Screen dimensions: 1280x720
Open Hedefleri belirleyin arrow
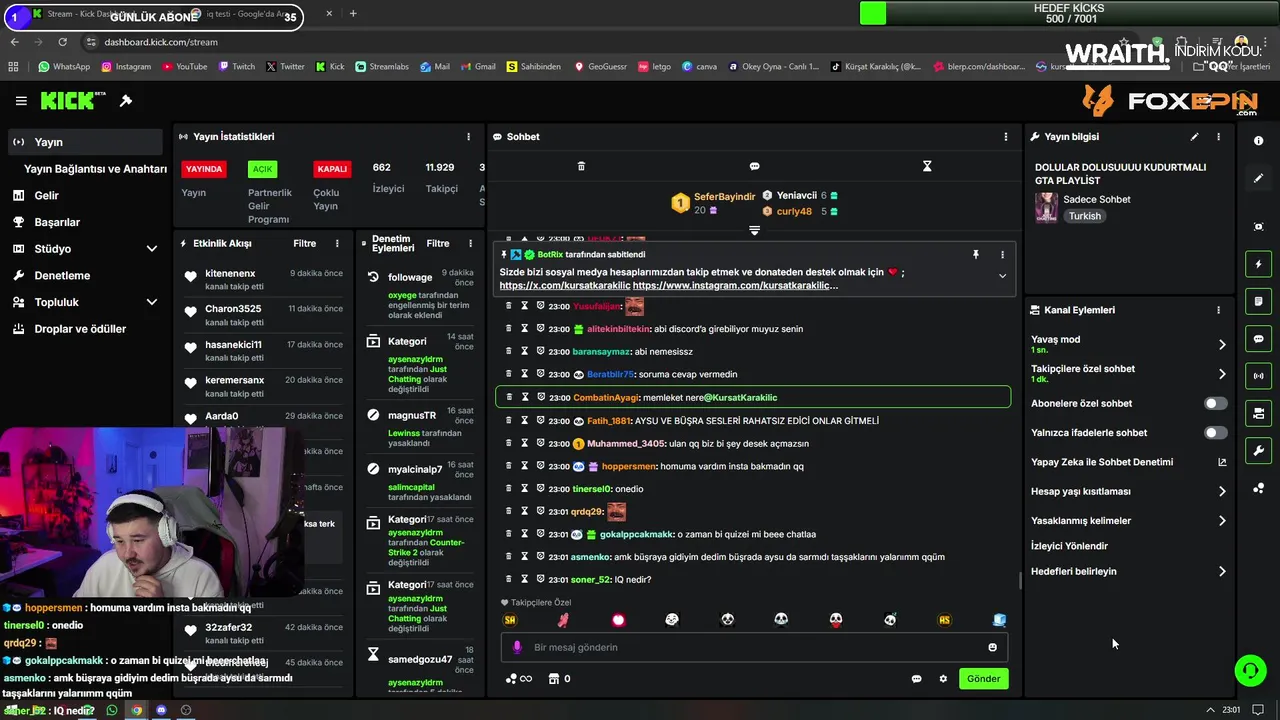click(x=1222, y=572)
